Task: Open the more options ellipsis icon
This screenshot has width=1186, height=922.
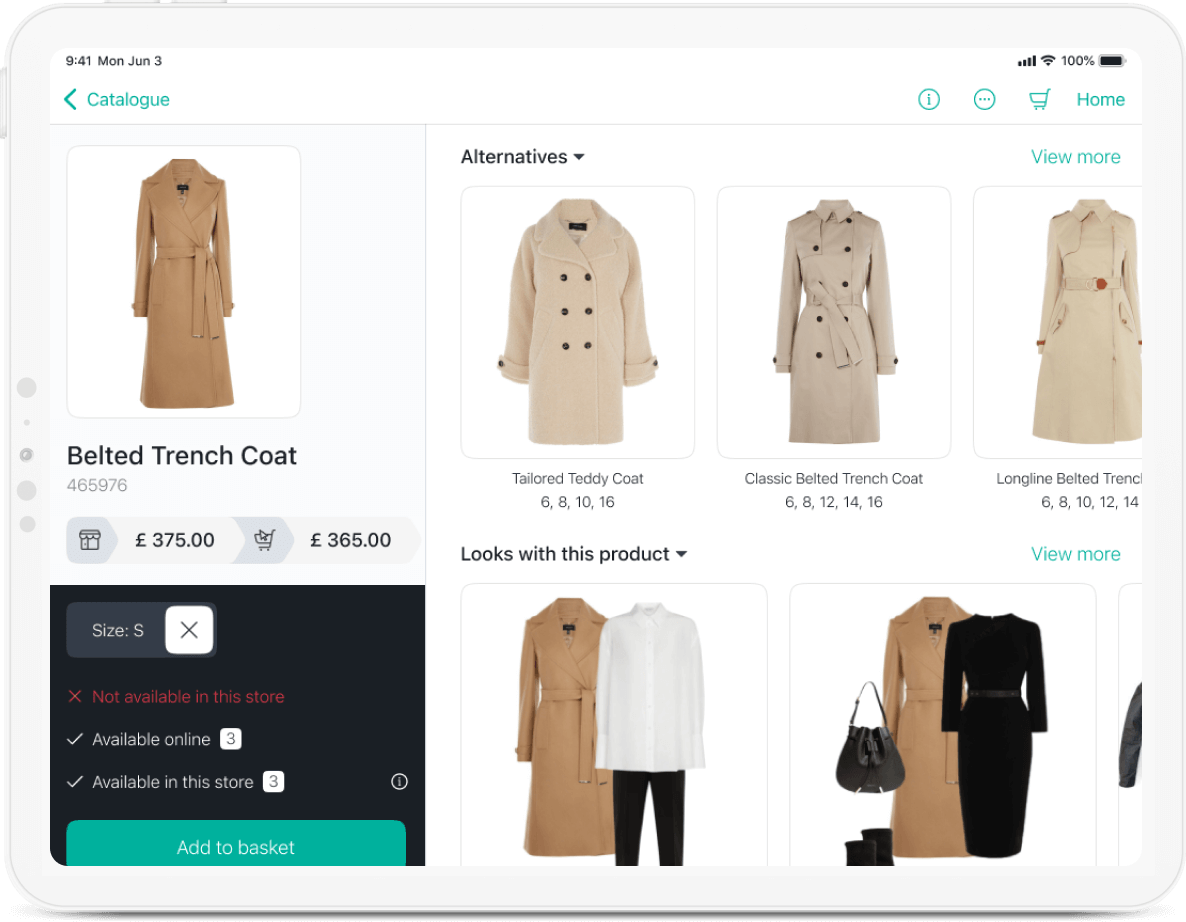Action: coord(984,99)
